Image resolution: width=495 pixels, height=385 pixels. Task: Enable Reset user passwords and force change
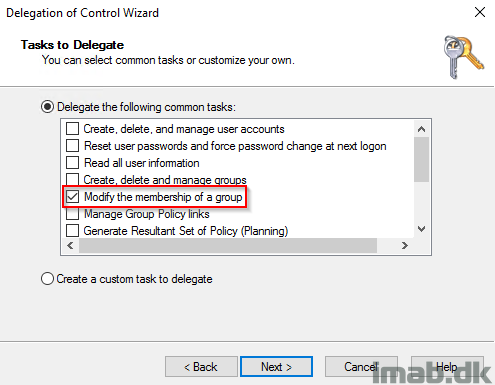click(72, 146)
